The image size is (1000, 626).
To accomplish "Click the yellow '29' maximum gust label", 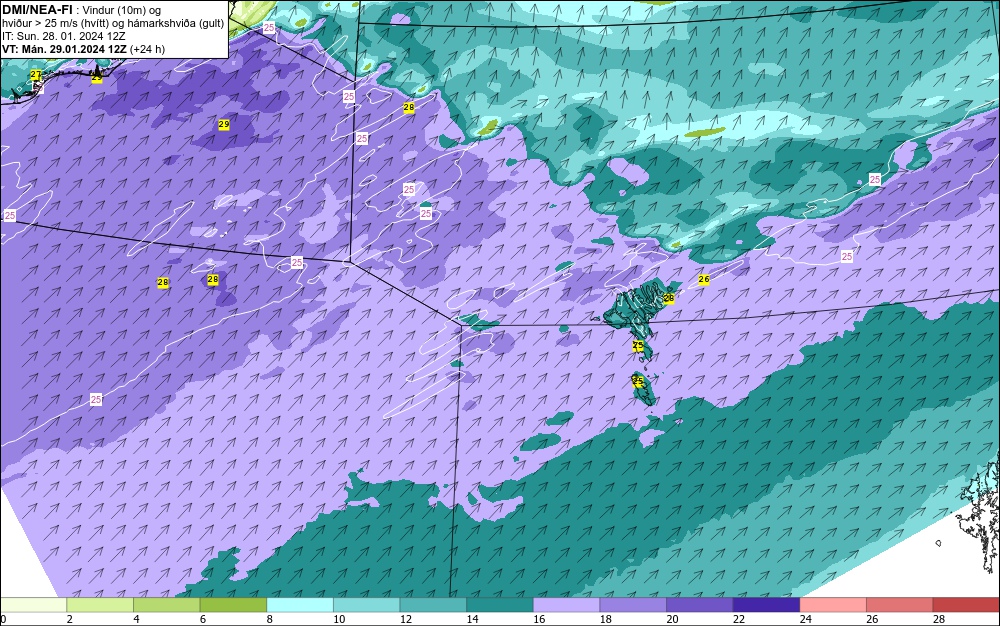I will pyautogui.click(x=224, y=124).
